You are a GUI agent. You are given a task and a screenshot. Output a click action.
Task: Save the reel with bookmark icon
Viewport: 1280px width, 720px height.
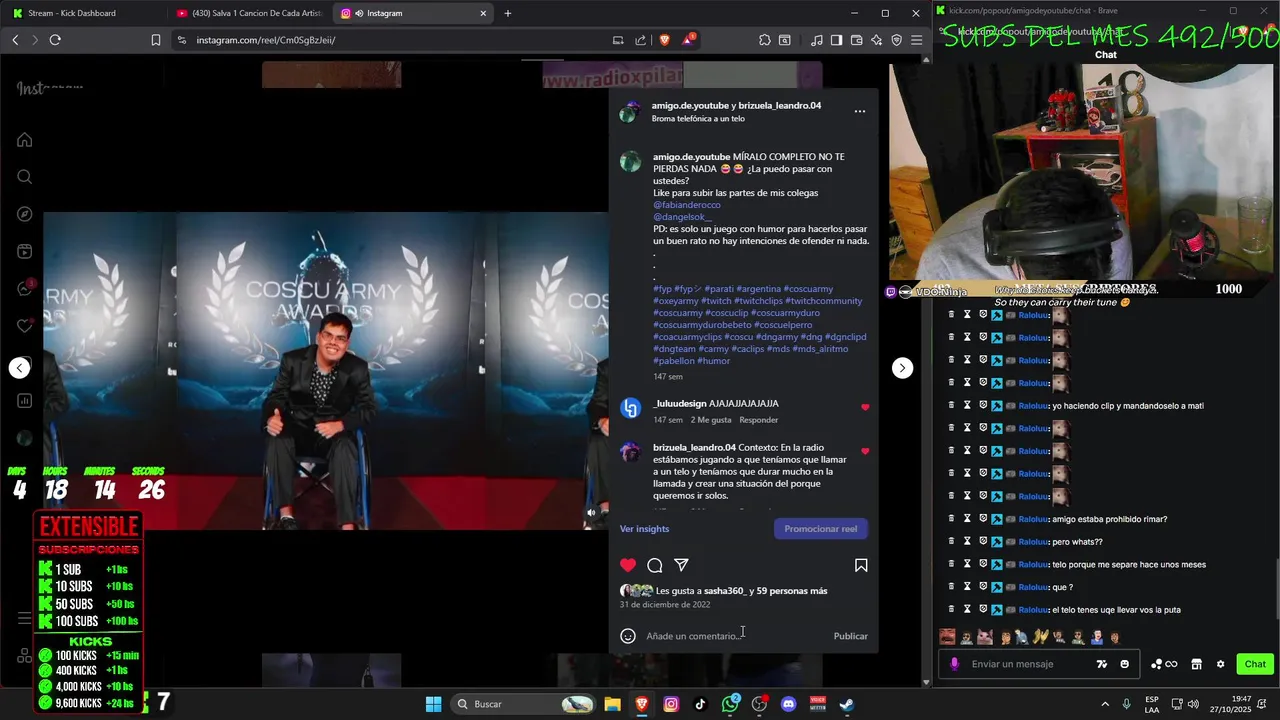[x=861, y=565]
